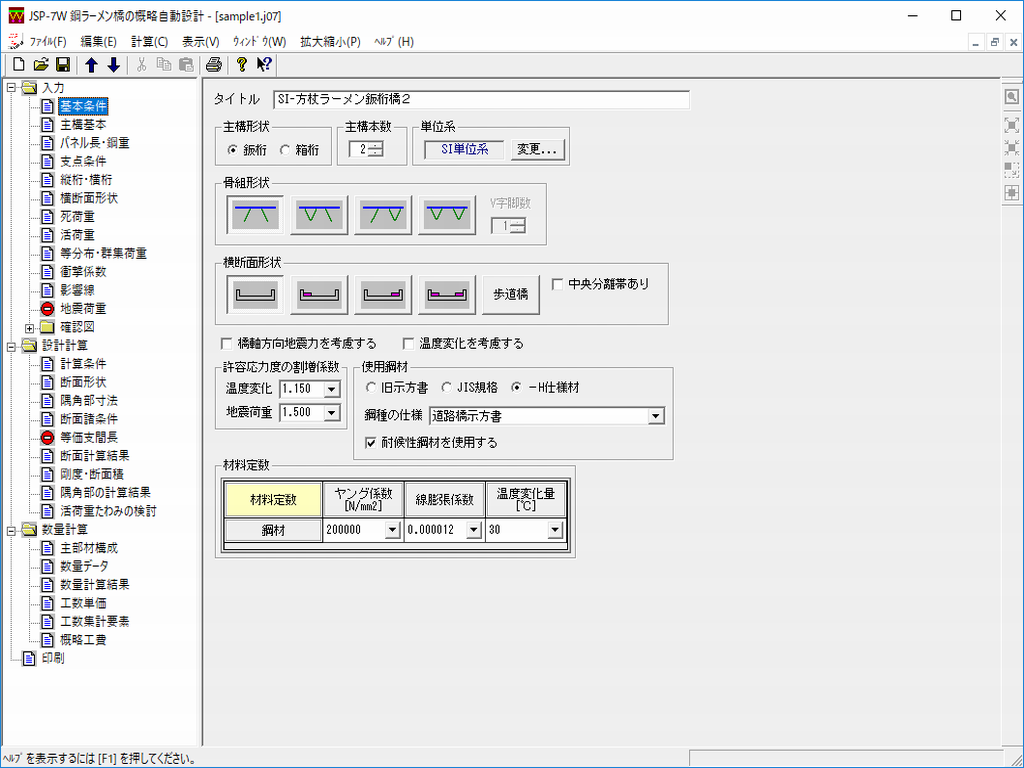Expand the 確認図 tree folder

click(30, 327)
